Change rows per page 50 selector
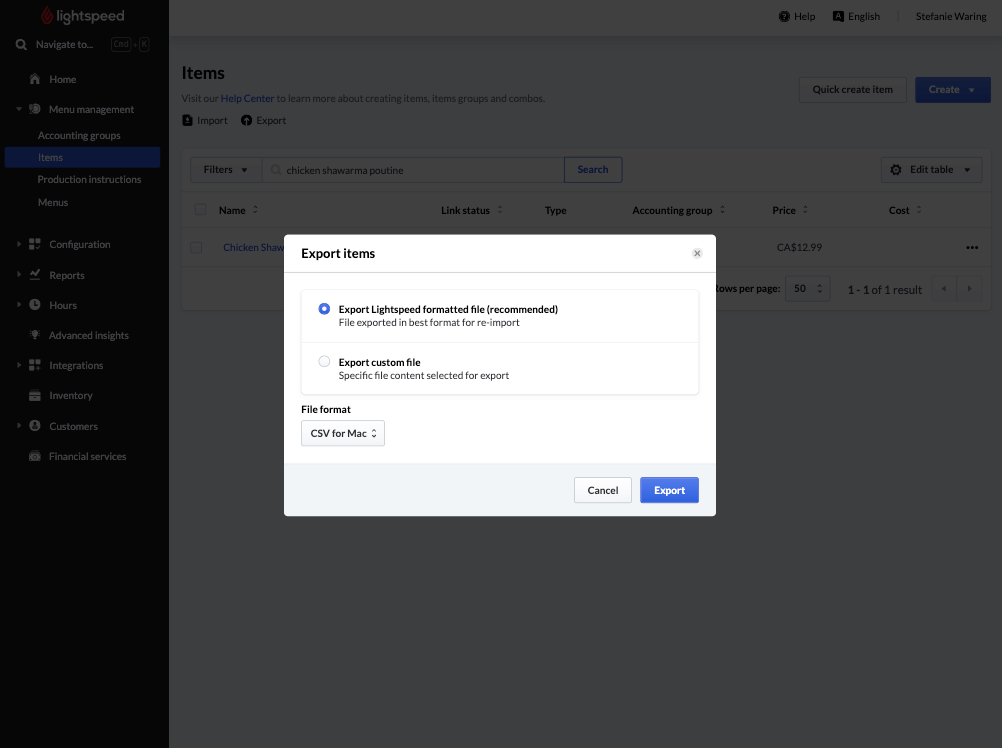This screenshot has width=1002, height=748. coord(808,289)
